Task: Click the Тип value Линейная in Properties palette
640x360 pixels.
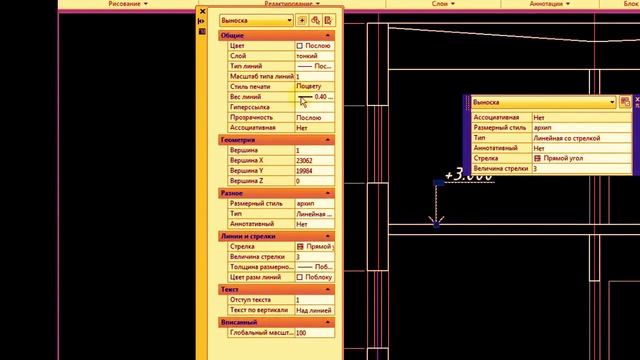Action: pyautogui.click(x=314, y=213)
